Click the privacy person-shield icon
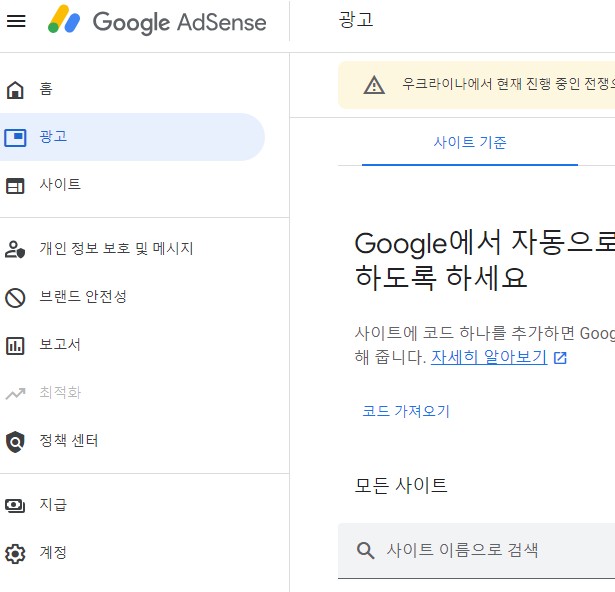 tap(15, 250)
